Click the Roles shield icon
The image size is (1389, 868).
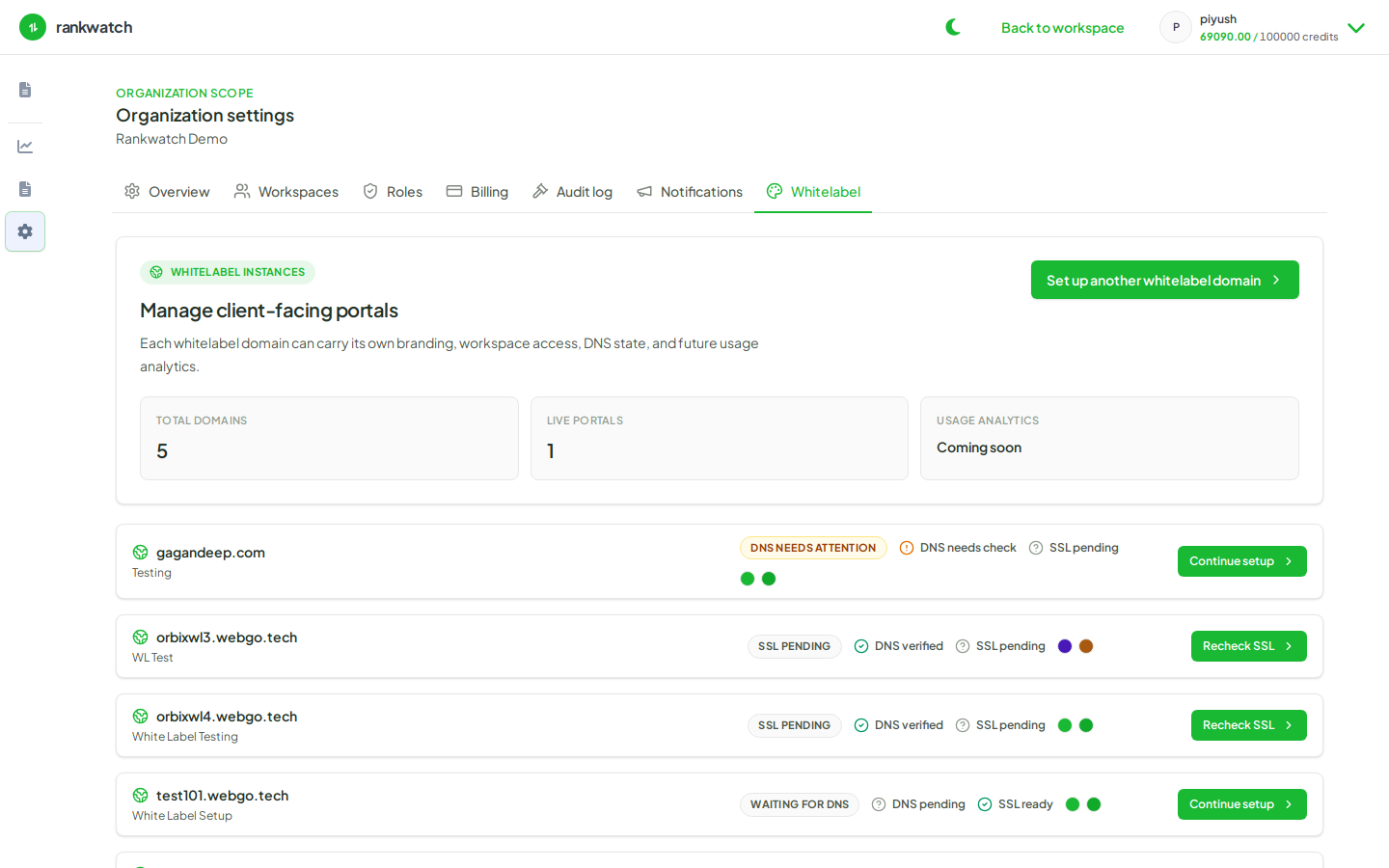tap(370, 191)
